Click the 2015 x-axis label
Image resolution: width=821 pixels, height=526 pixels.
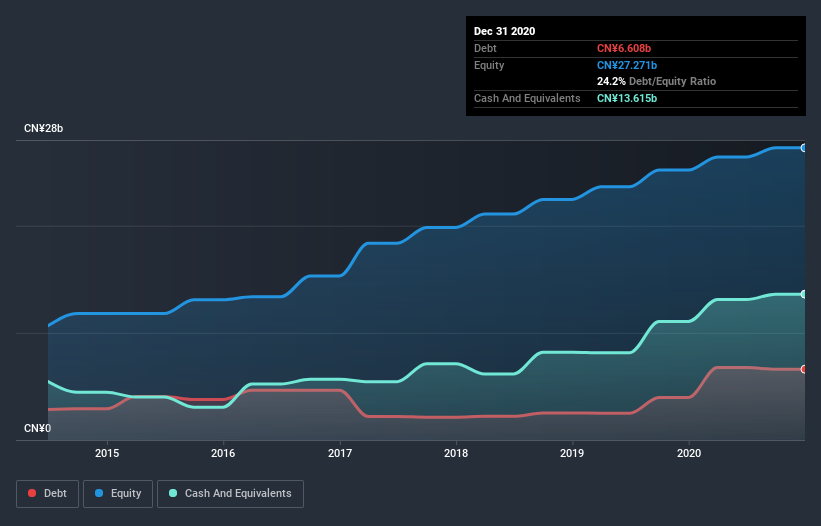tap(107, 453)
